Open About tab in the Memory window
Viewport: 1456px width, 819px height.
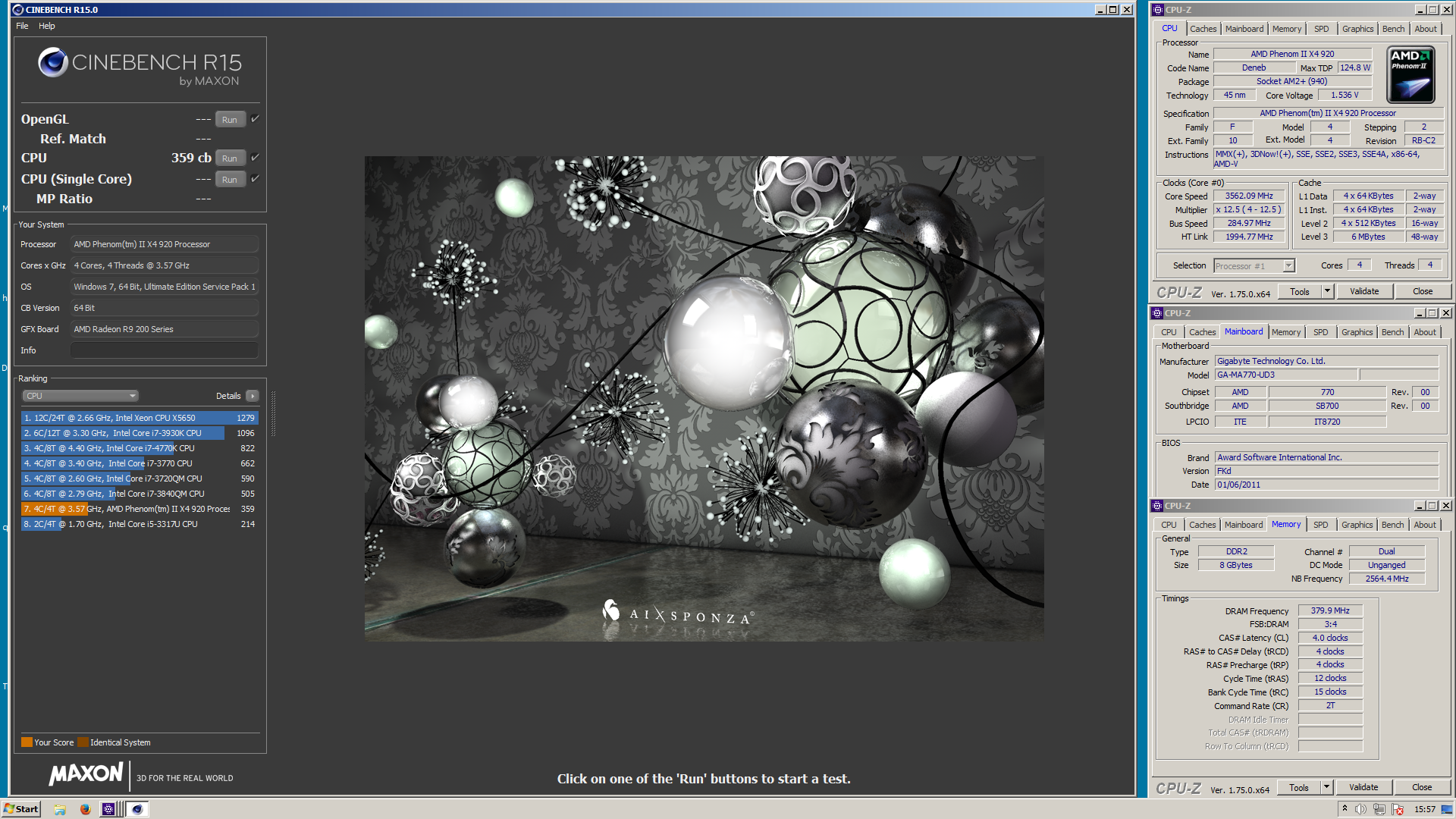coord(1425,525)
